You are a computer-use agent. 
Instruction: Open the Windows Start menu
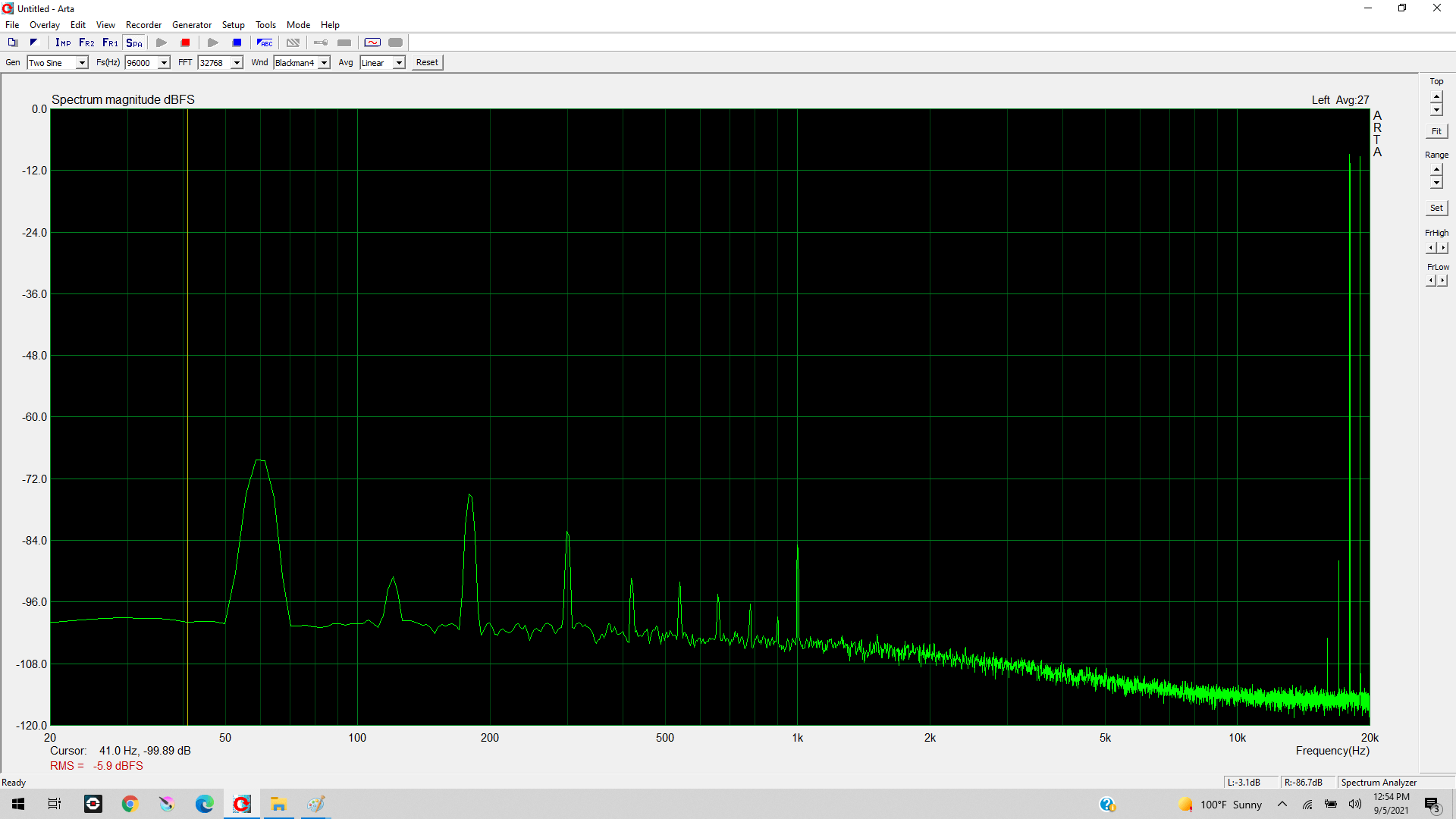[x=18, y=804]
